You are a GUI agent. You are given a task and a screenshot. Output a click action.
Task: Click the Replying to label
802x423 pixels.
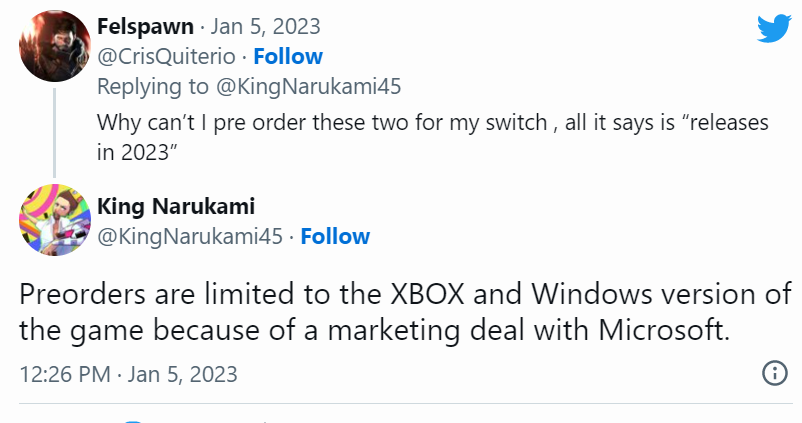tap(152, 86)
